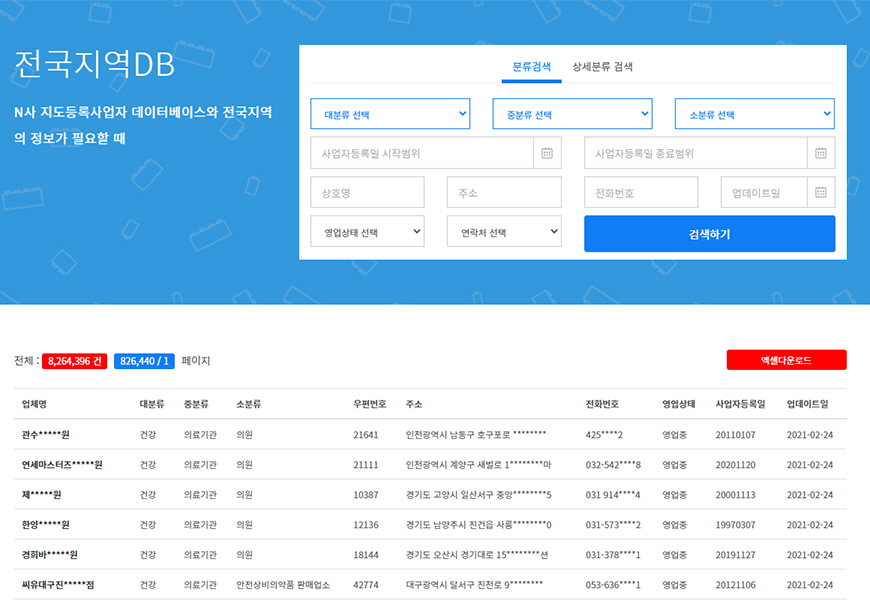
Task: Select the 경희바*****원 company name
Action: coord(49,555)
